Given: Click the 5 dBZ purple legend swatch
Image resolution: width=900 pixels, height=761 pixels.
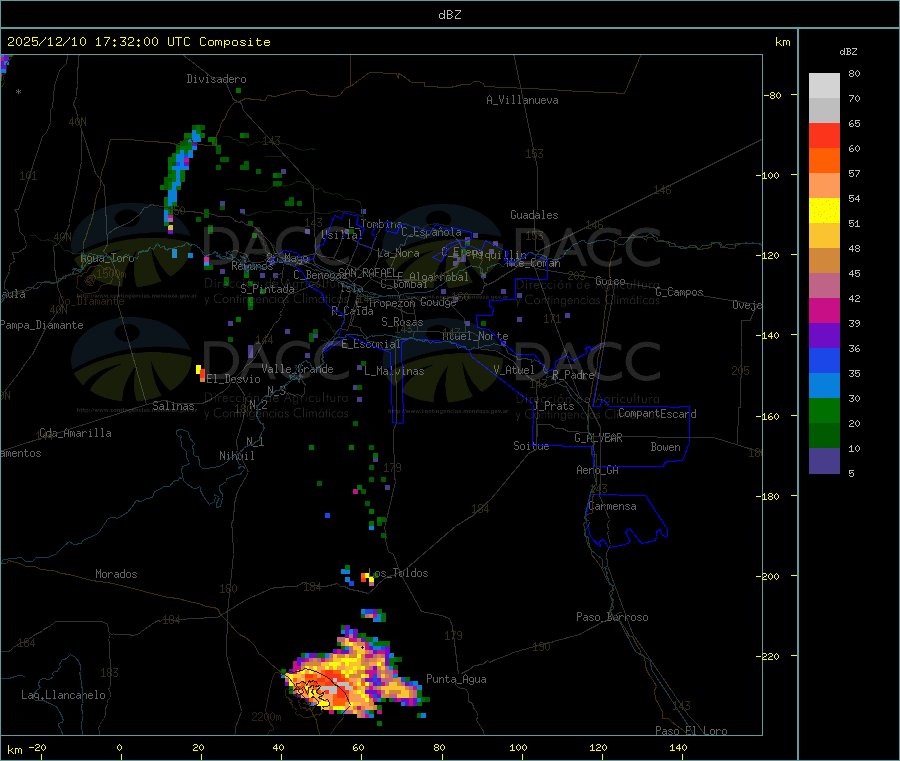Looking at the screenshot, I should pyautogui.click(x=824, y=461).
